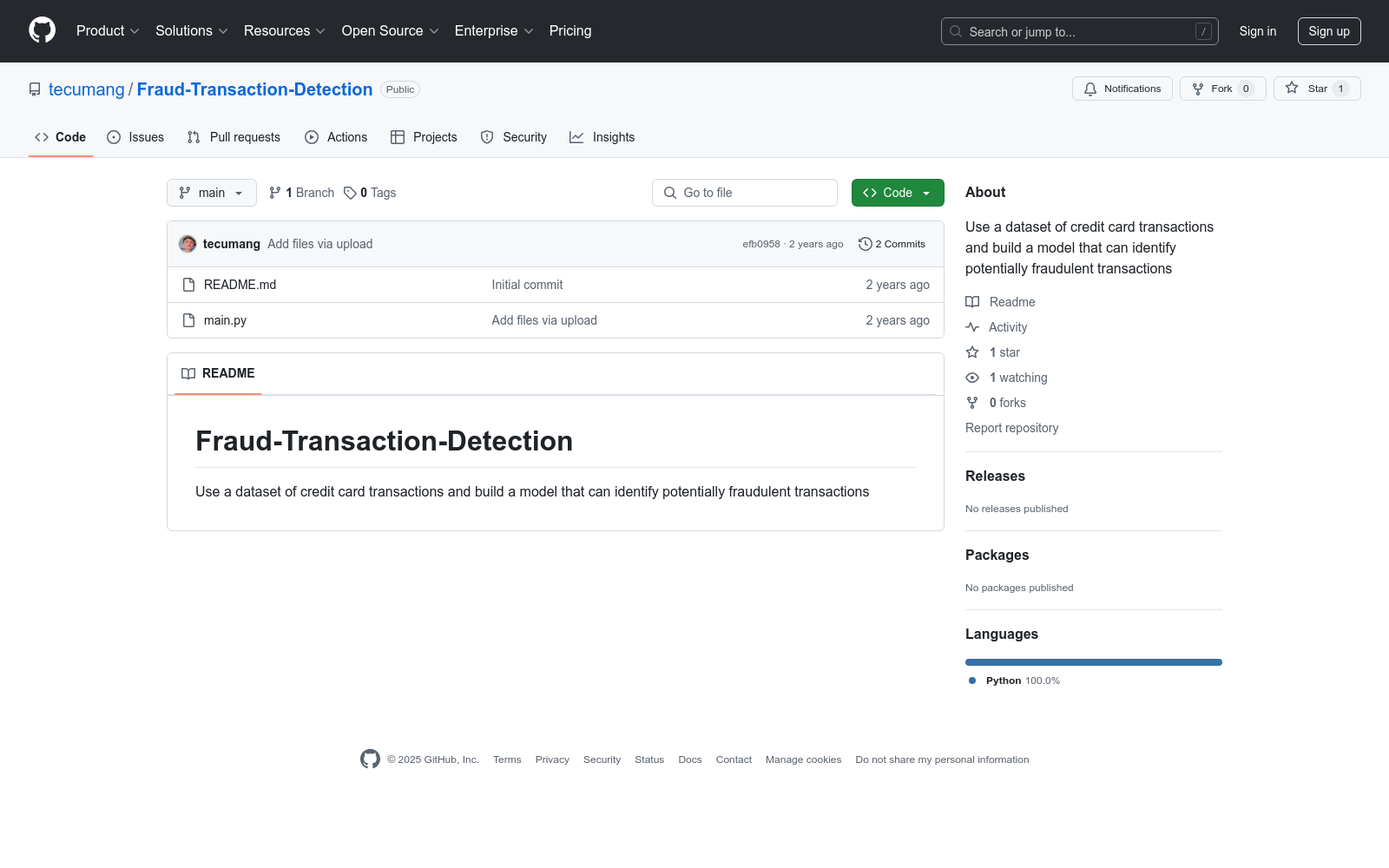1389x868 pixels.
Task: Open the tecumang owner link
Action: point(87,89)
